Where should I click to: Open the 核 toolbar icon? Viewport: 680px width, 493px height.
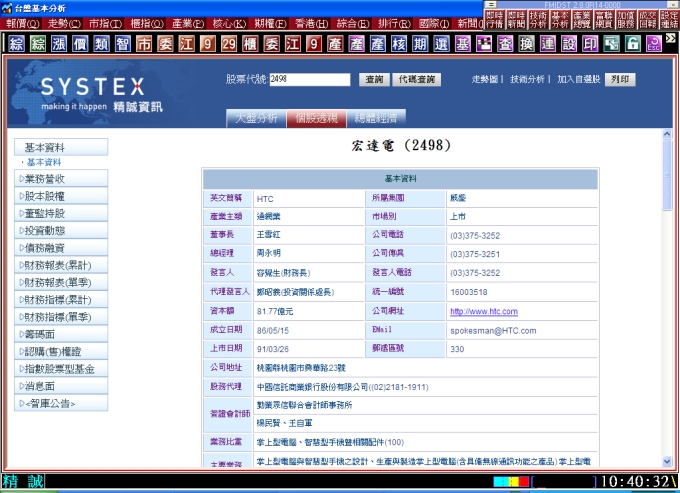tap(399, 44)
